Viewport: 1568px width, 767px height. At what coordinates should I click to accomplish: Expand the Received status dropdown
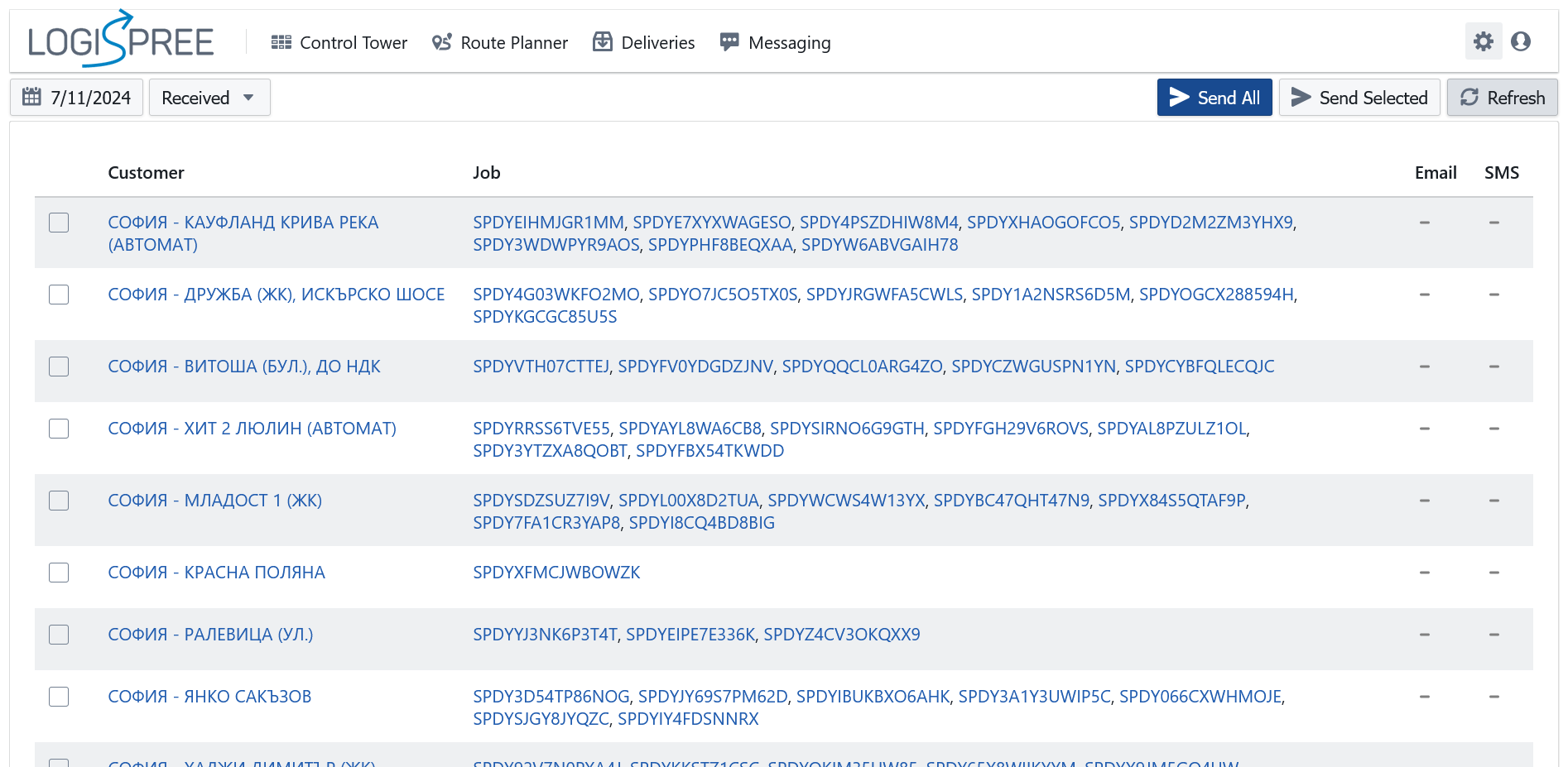click(209, 98)
